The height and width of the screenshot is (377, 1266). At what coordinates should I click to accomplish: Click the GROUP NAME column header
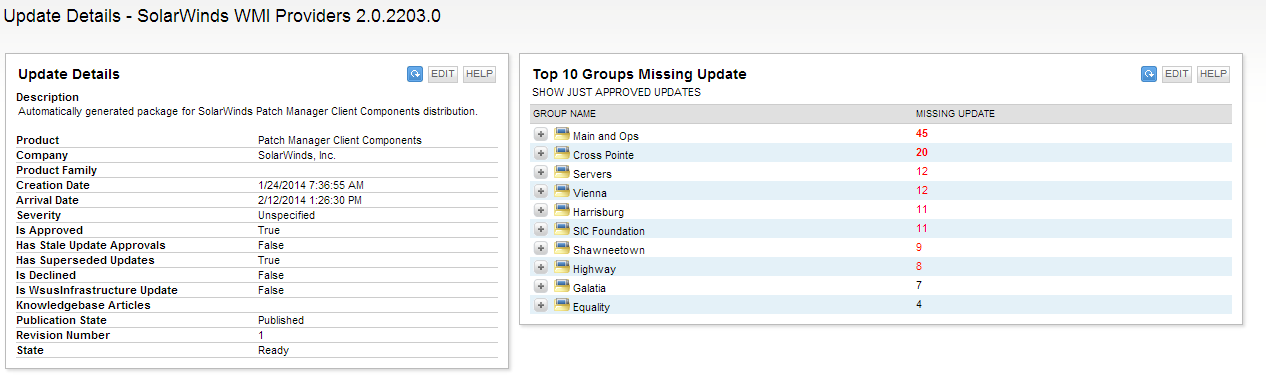(x=564, y=114)
